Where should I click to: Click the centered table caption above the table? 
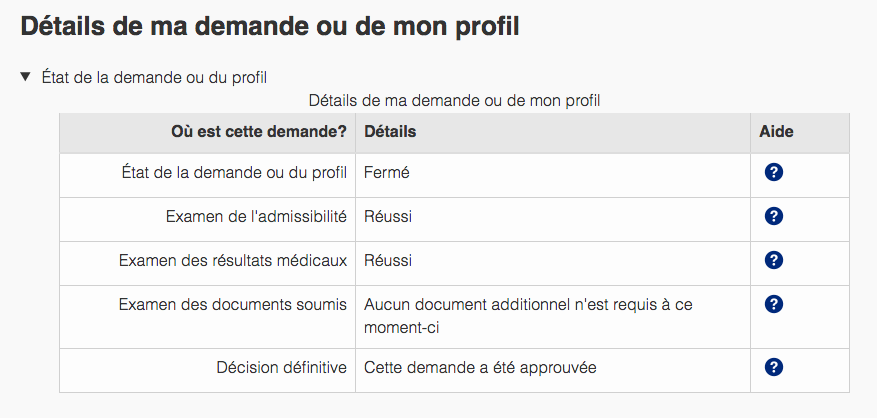pyautogui.click(x=454, y=100)
